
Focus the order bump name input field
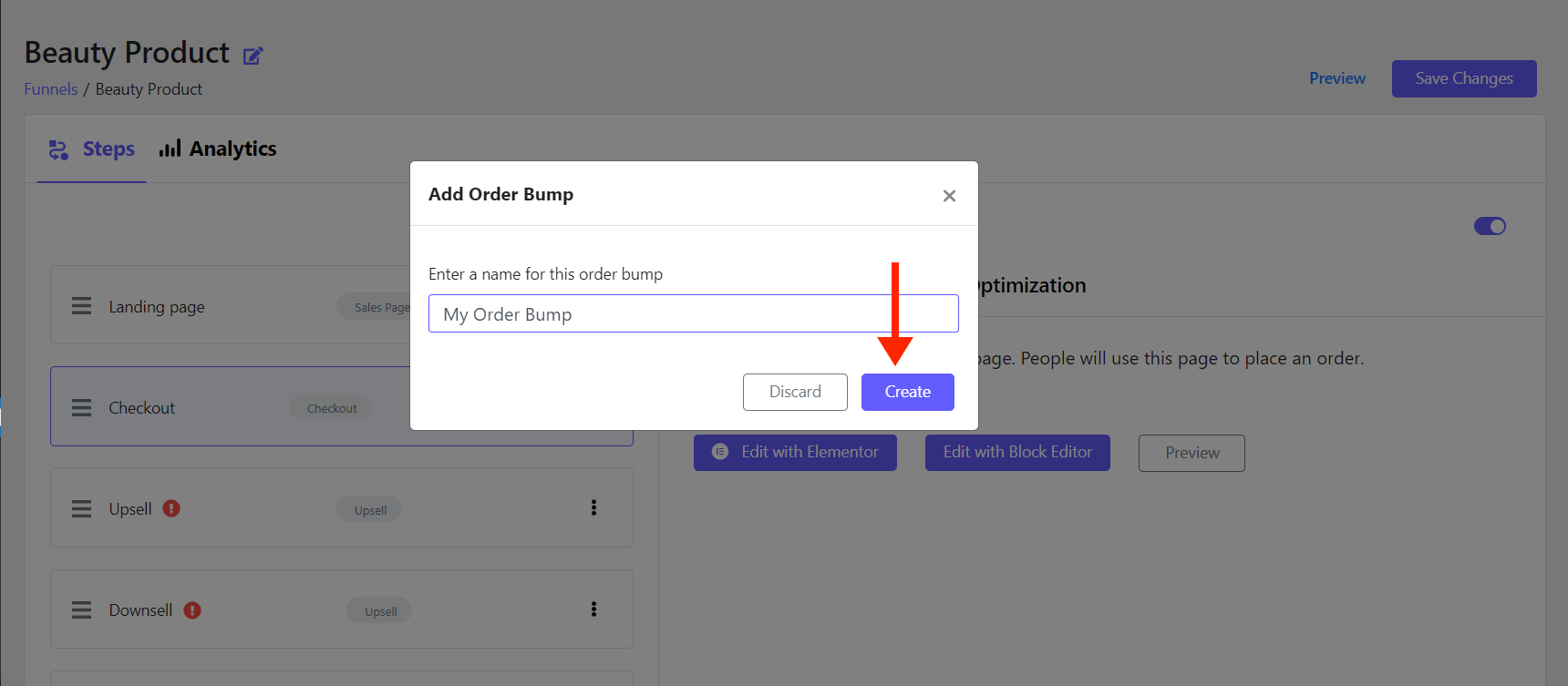coord(694,313)
